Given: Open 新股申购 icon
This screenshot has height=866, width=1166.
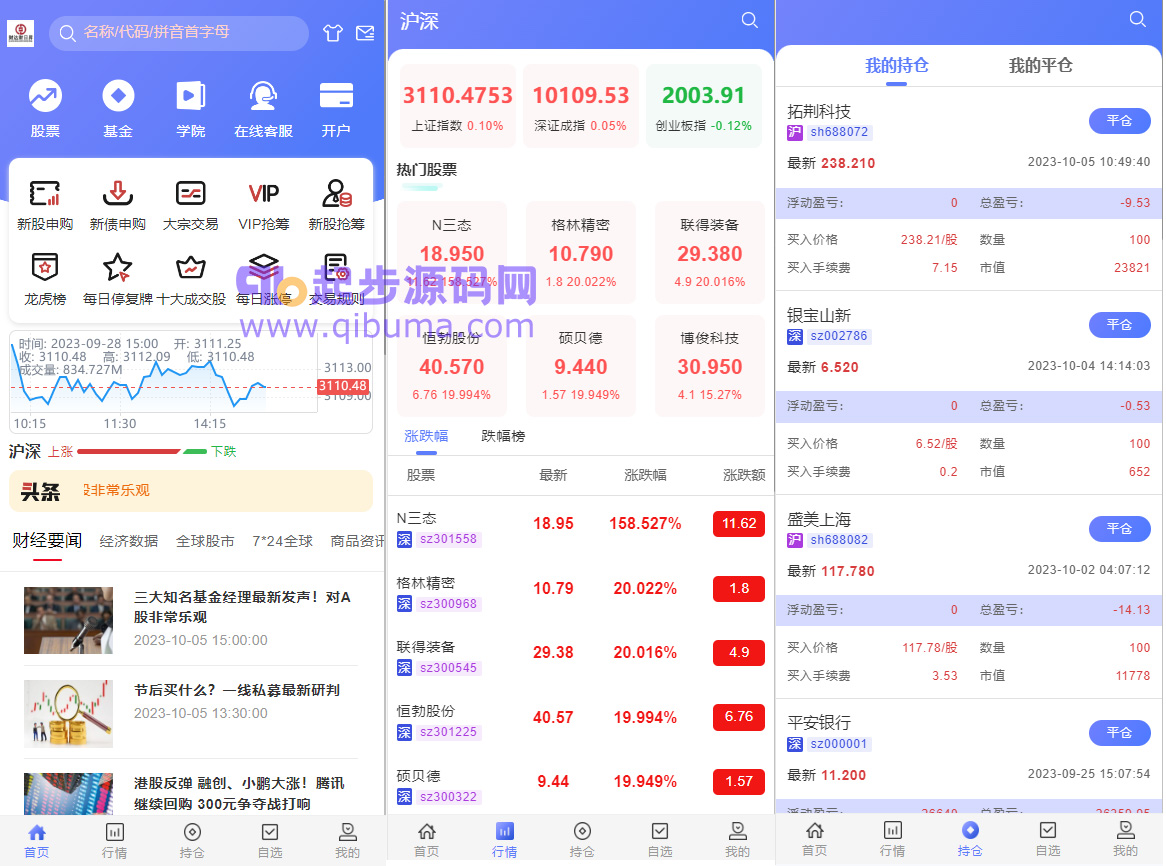Looking at the screenshot, I should tap(45, 193).
